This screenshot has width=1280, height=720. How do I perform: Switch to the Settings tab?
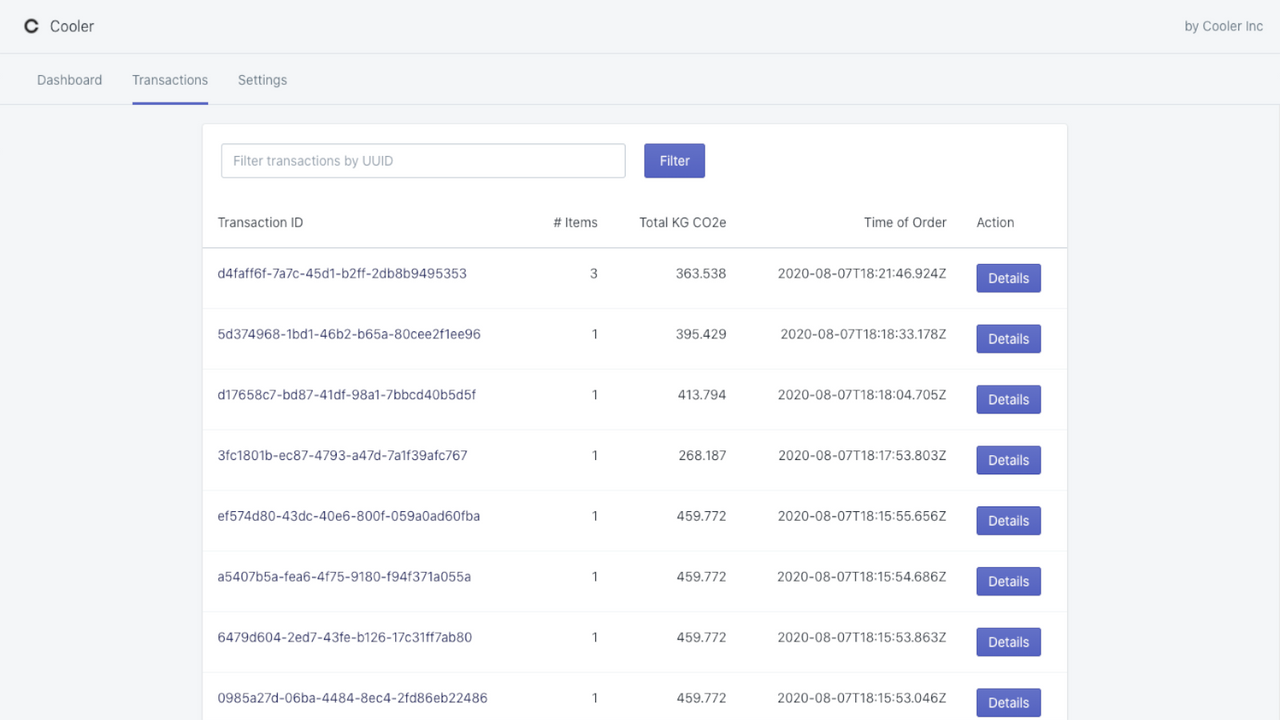point(262,79)
